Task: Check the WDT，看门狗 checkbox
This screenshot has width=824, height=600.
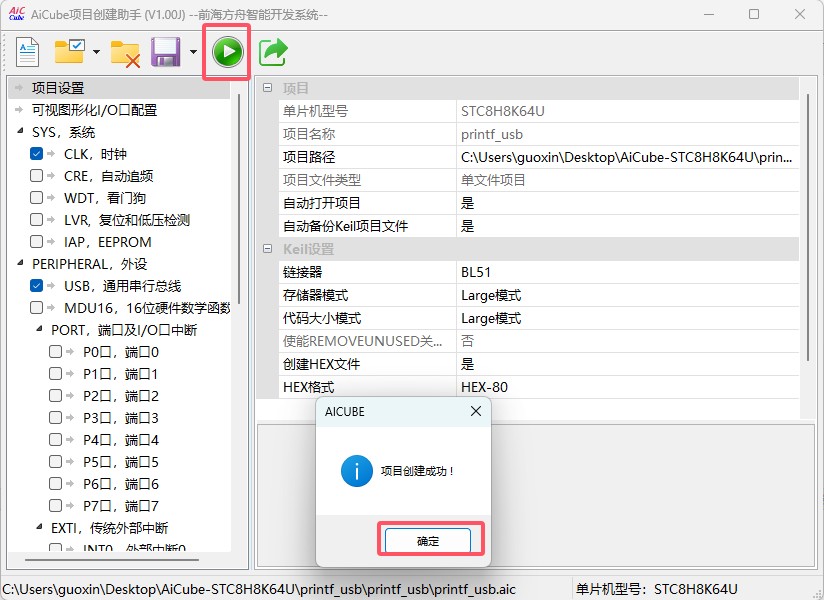Action: 37,198
